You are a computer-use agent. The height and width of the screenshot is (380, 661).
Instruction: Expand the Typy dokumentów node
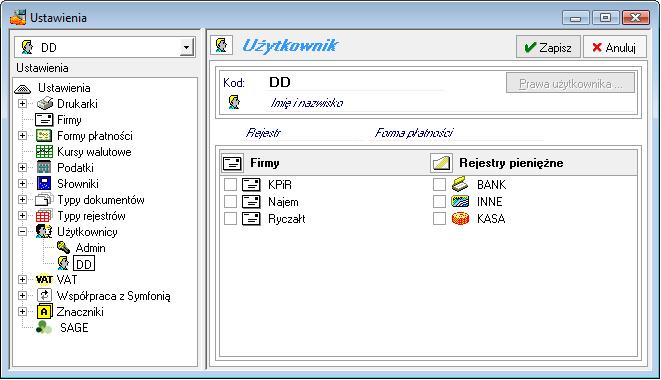[x=22, y=199]
